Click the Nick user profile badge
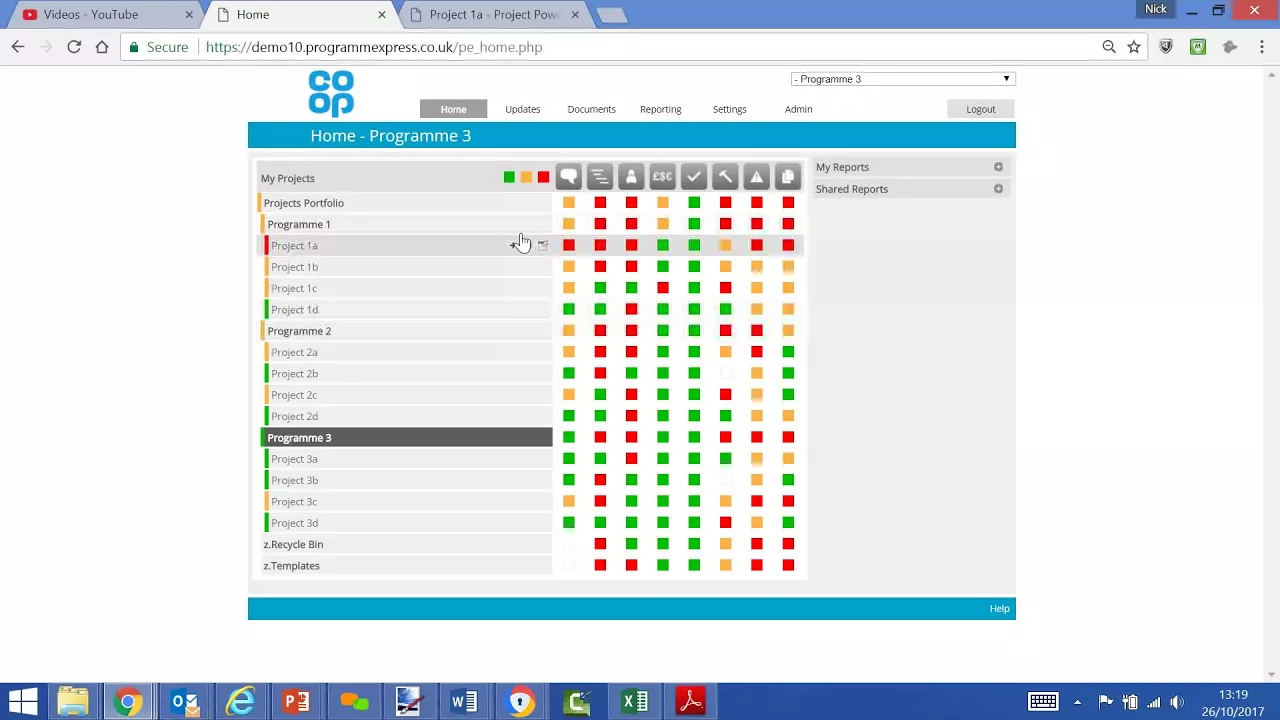Image resolution: width=1280 pixels, height=720 pixels. [x=1156, y=9]
